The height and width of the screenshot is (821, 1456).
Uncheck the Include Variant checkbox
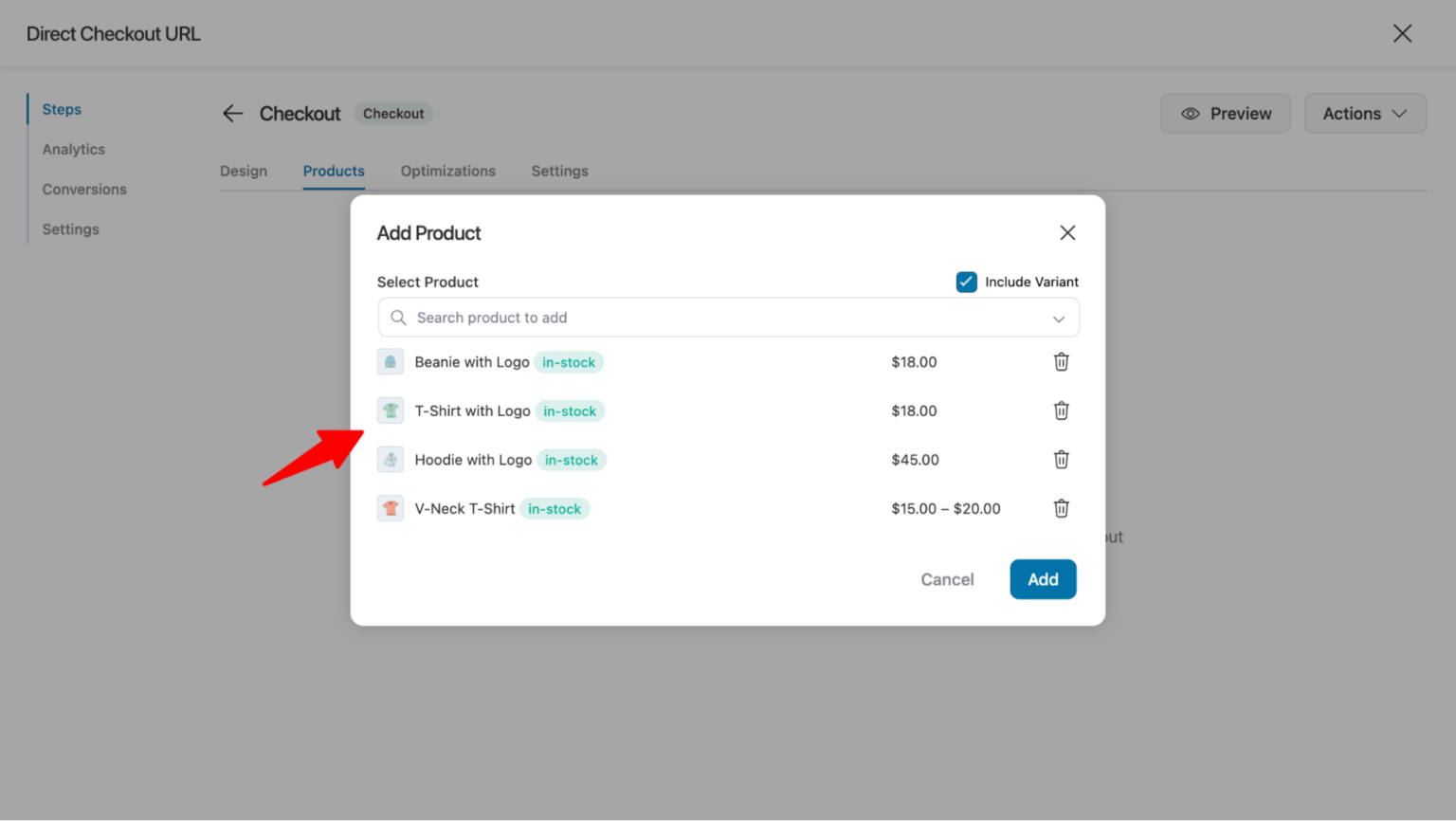pos(966,282)
